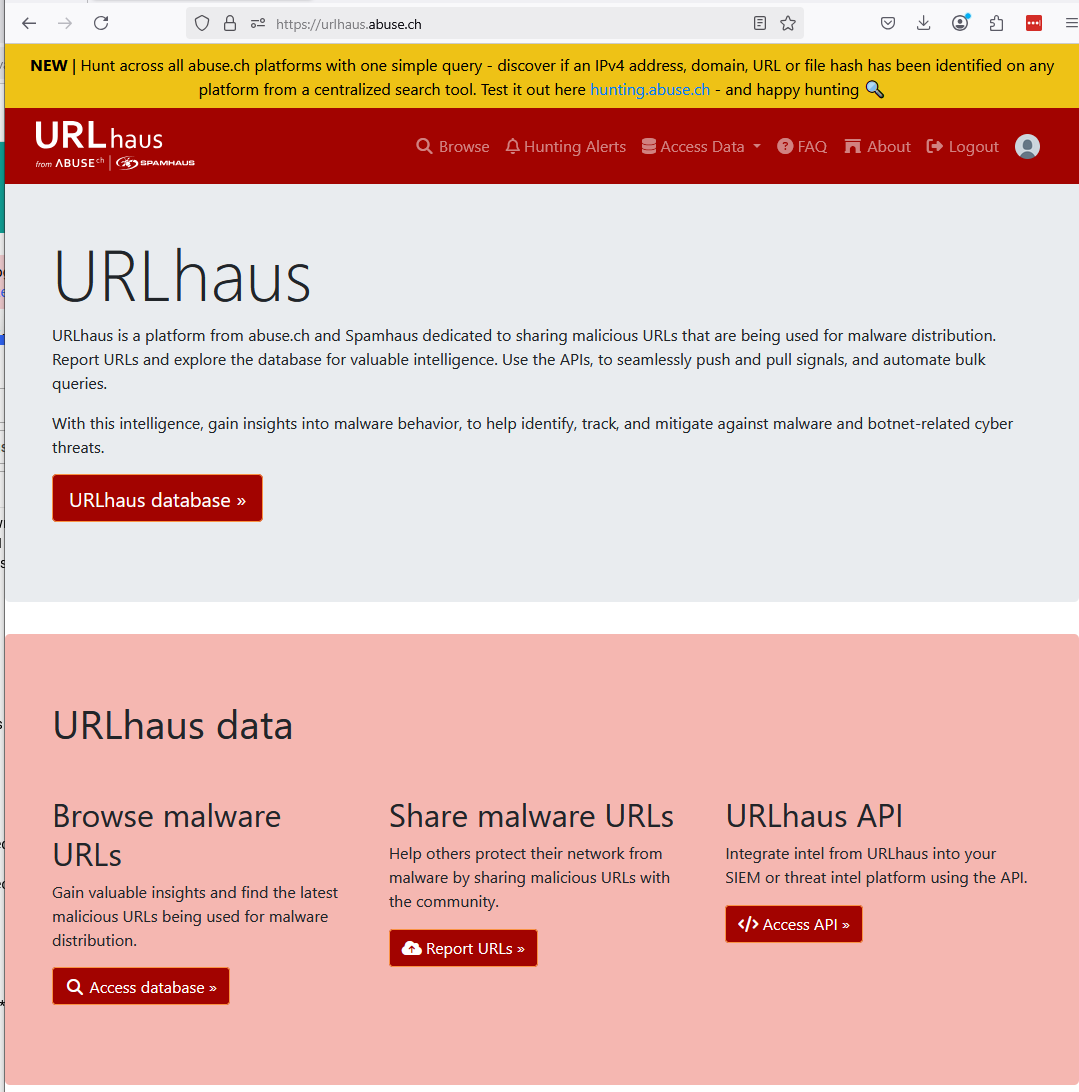Bookmark this page with the star icon
1079x1092 pixels.
tap(788, 24)
